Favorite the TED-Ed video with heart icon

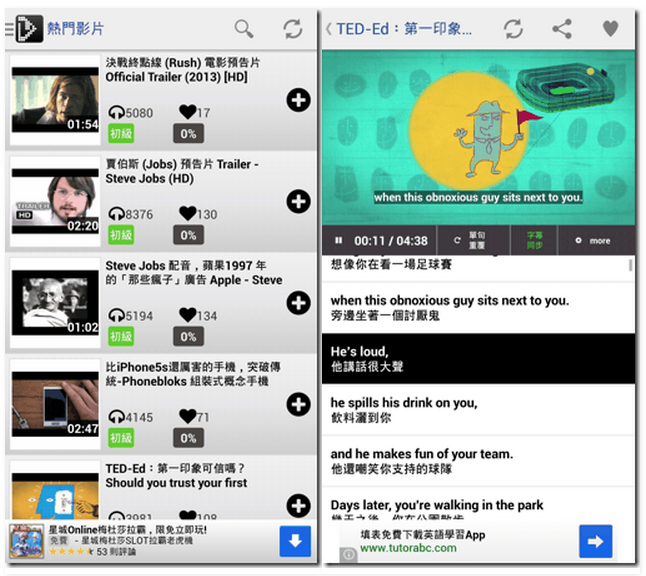click(611, 29)
